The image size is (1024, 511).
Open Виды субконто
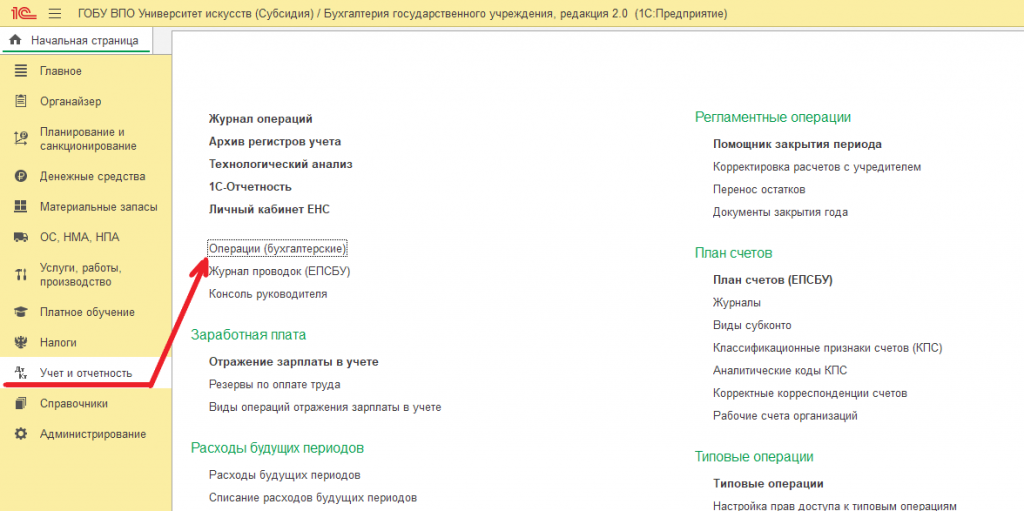(x=752, y=325)
